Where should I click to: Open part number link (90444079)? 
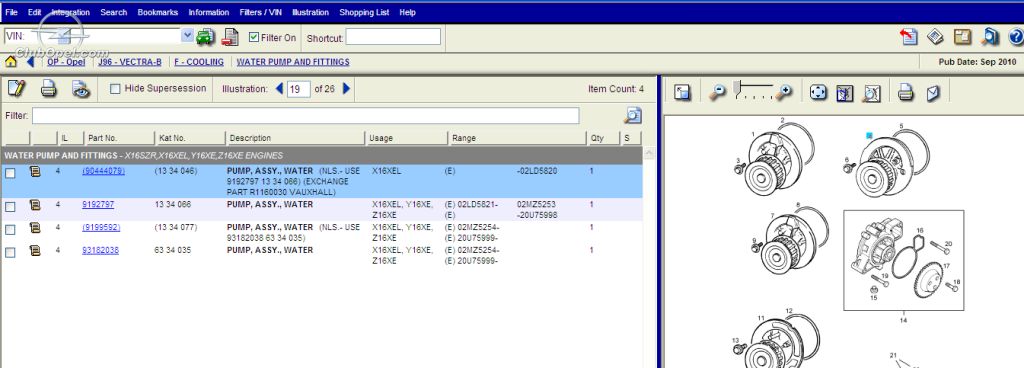(104, 171)
